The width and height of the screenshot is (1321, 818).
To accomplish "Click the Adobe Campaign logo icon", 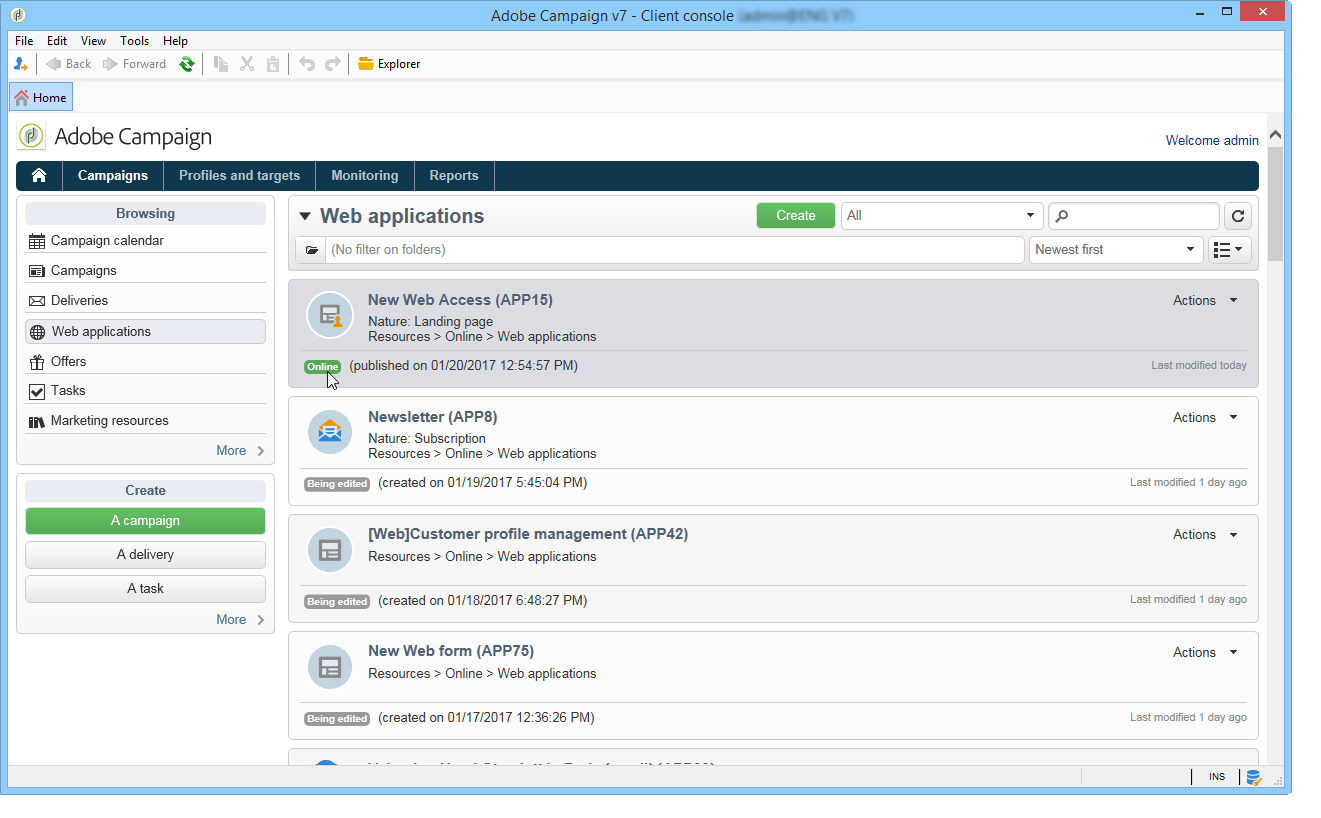I will coord(31,136).
